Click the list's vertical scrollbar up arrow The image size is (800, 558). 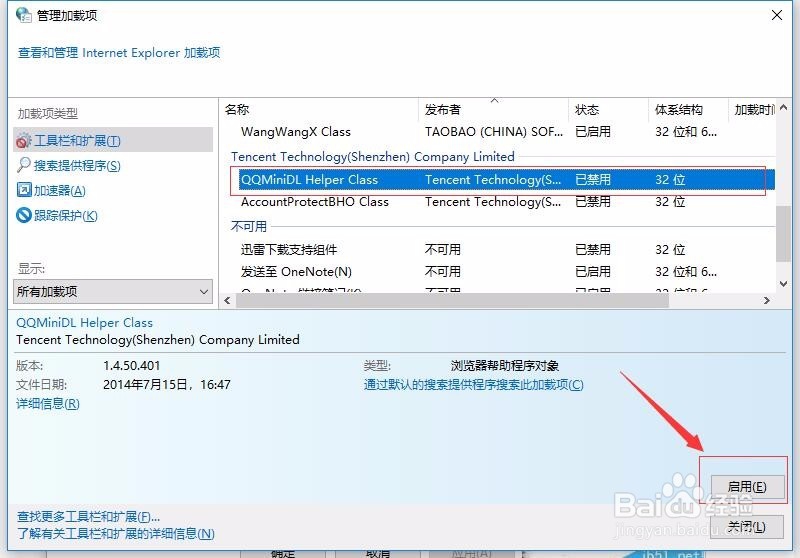784,108
